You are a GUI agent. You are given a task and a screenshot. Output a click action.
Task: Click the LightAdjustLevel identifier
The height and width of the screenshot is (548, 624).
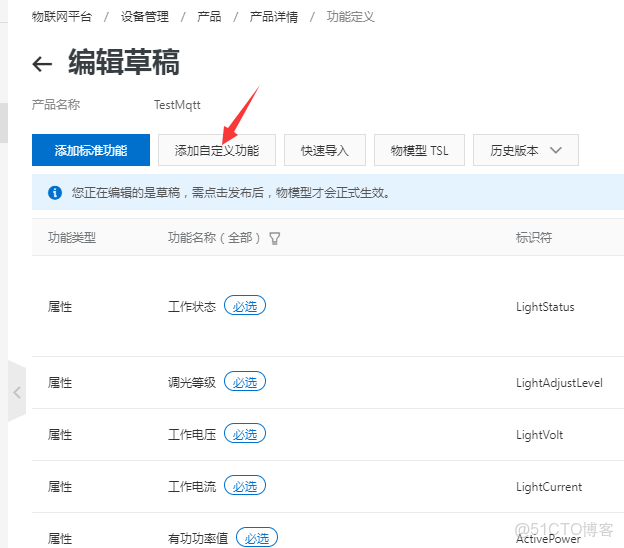click(x=559, y=383)
